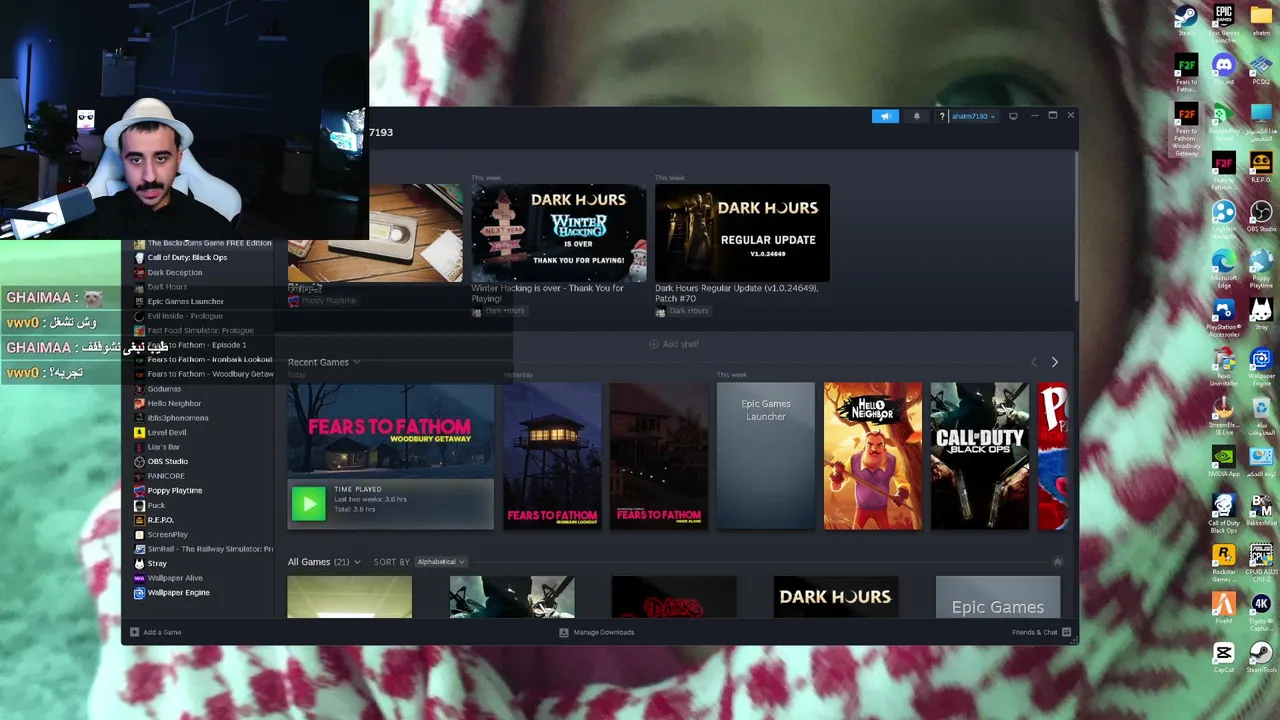Open Discord desktop shortcut
This screenshot has width=1280, height=720.
click(x=1224, y=69)
